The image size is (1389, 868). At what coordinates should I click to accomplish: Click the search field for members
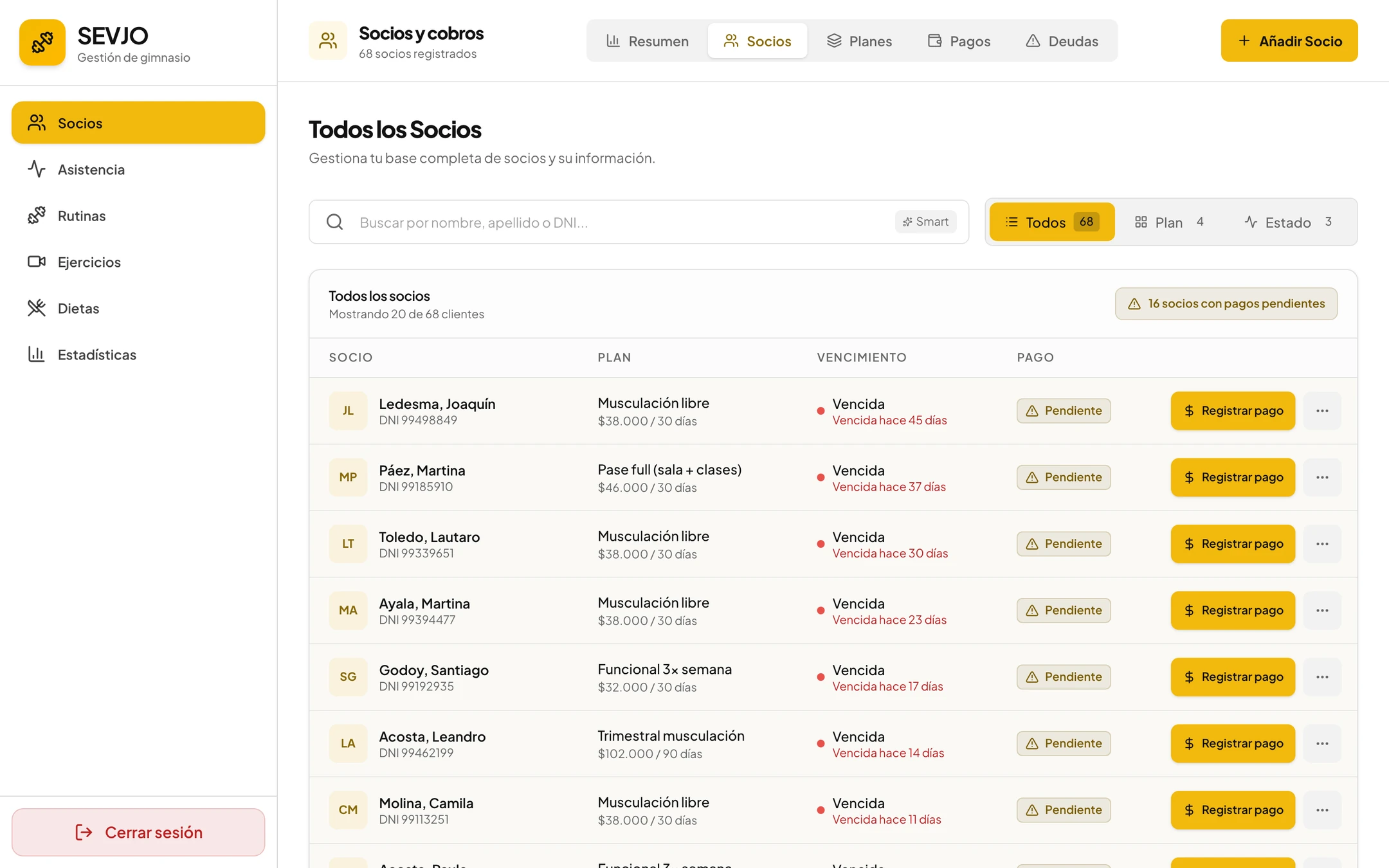coord(639,222)
